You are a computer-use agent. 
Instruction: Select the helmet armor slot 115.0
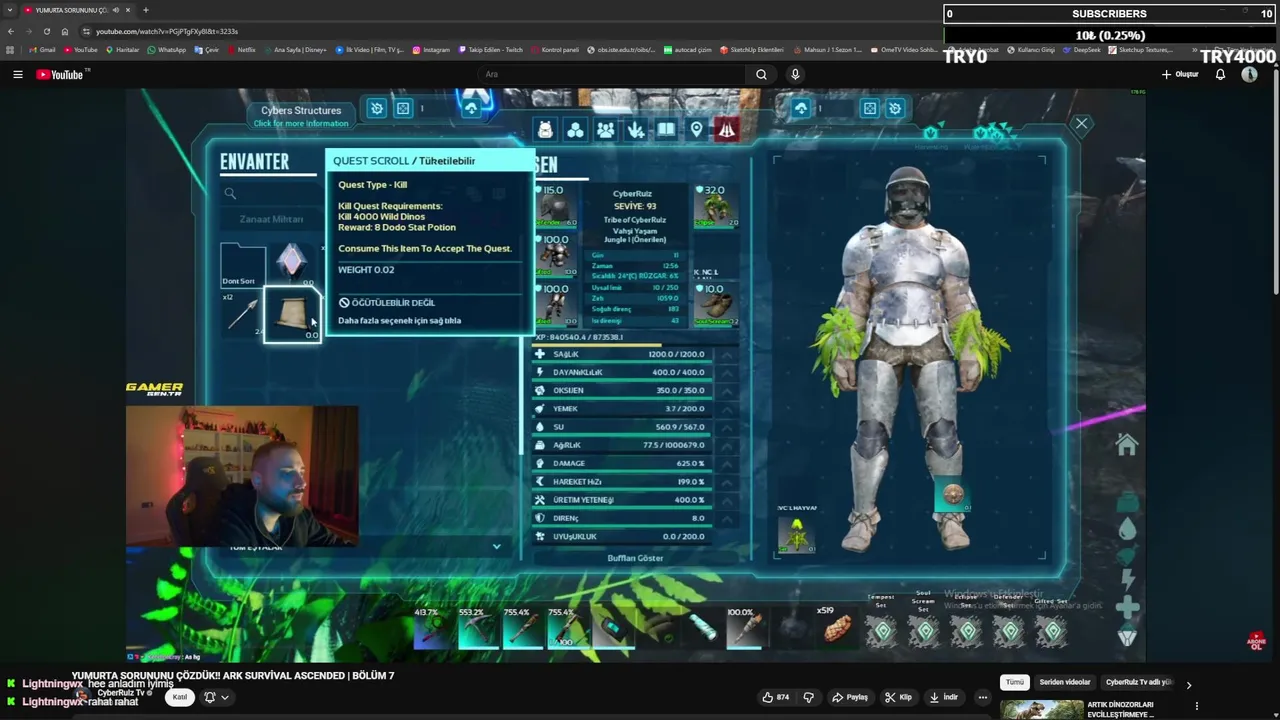555,205
